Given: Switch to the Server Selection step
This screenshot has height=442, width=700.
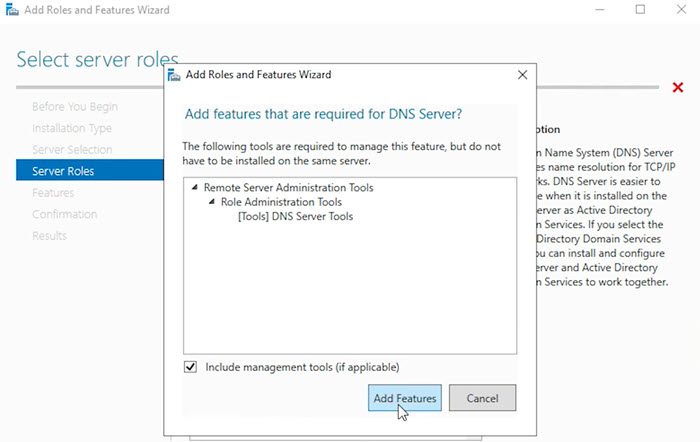Looking at the screenshot, I should pos(72,150).
